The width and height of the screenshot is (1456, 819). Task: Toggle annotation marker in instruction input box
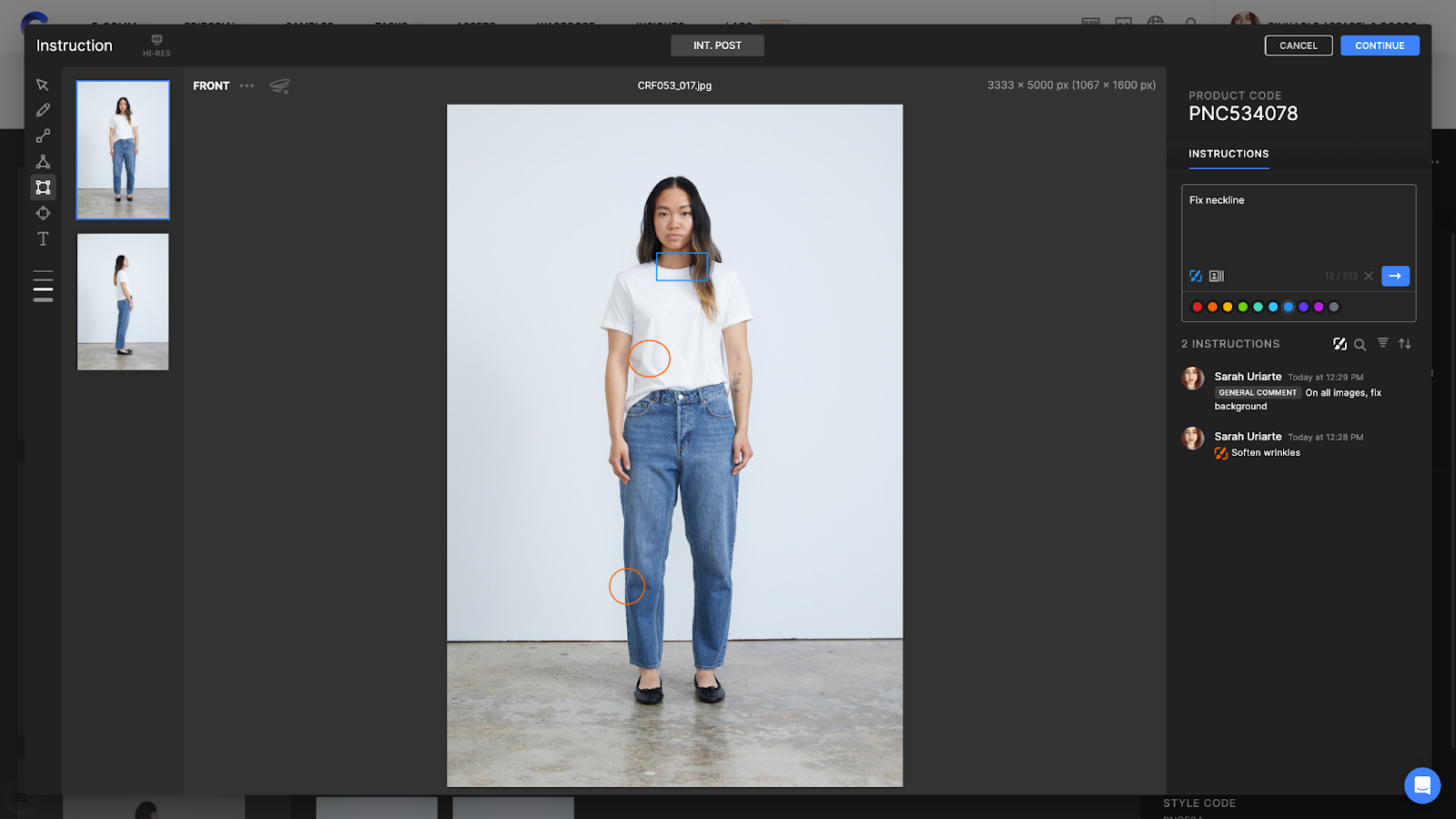(x=1196, y=276)
